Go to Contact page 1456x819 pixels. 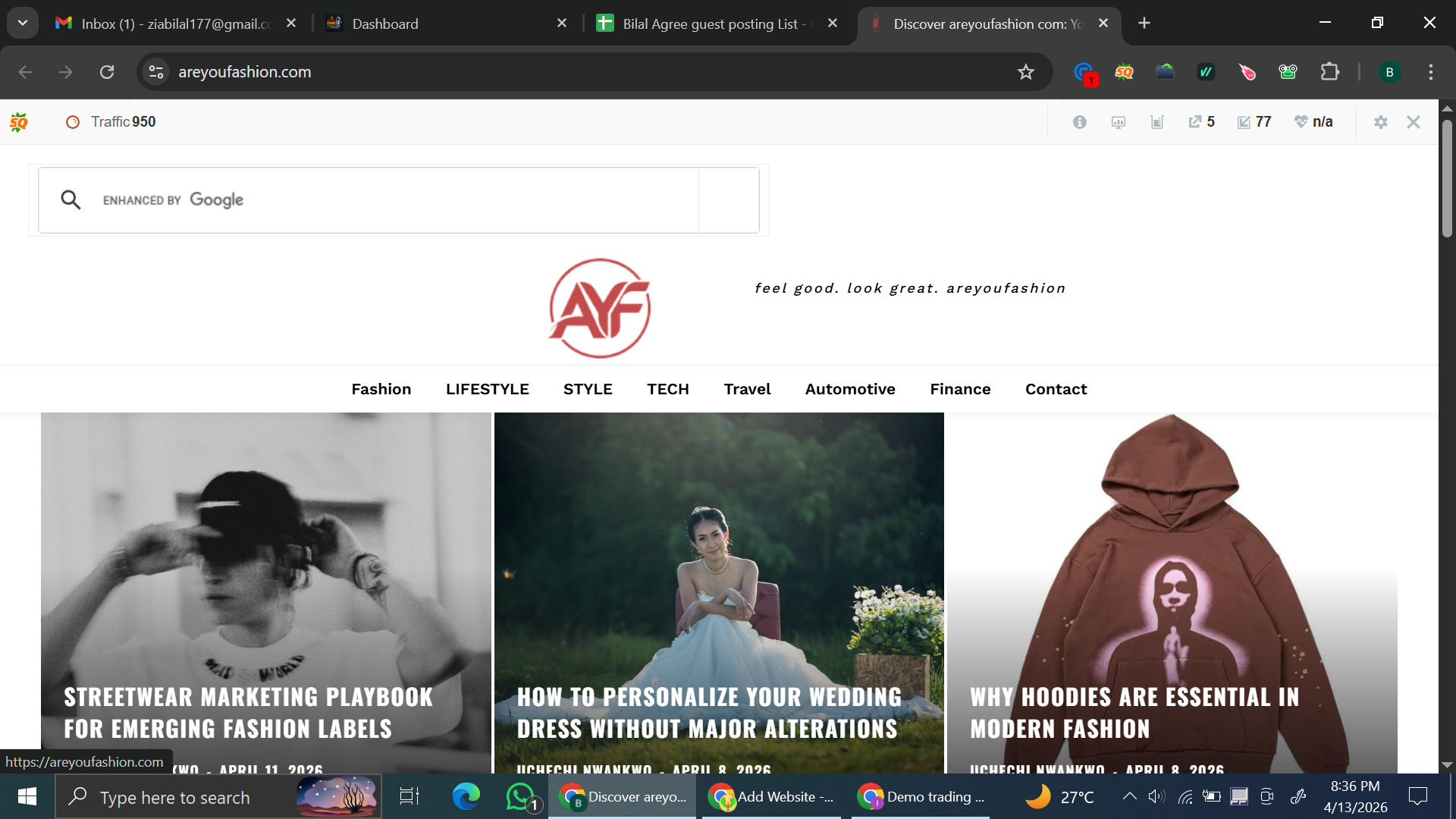point(1056,389)
